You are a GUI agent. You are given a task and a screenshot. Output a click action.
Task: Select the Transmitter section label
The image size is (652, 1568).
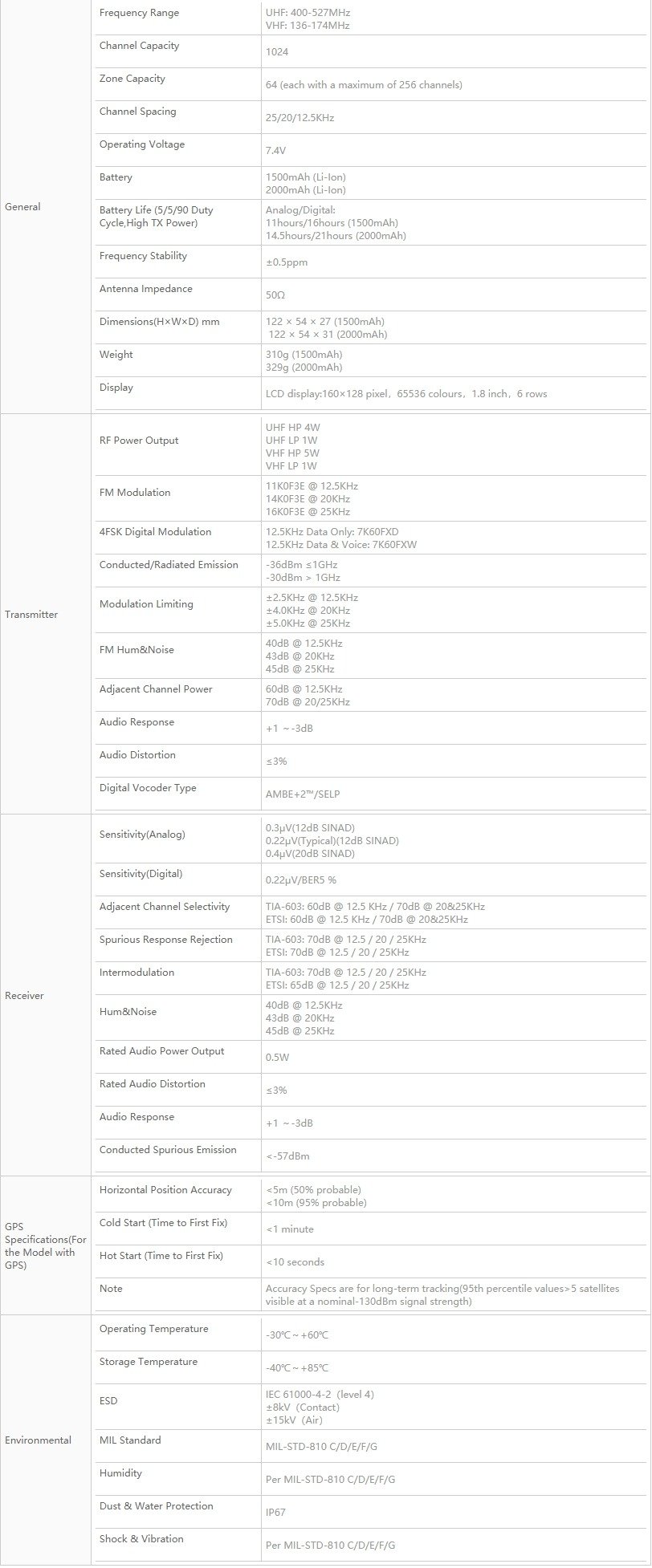[x=31, y=615]
